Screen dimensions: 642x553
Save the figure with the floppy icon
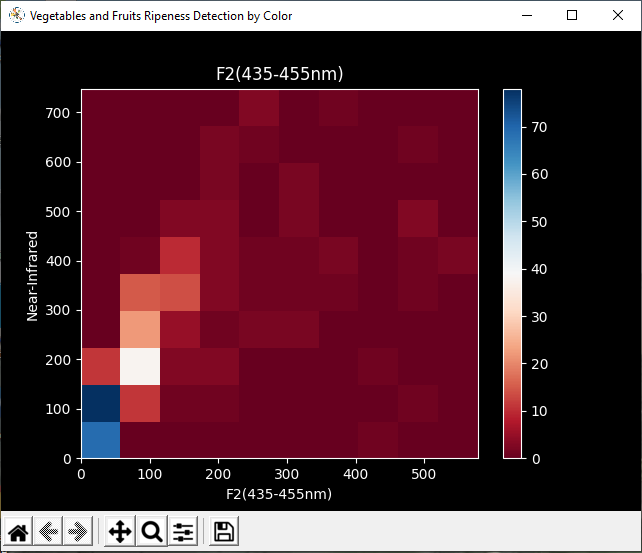pos(224,532)
